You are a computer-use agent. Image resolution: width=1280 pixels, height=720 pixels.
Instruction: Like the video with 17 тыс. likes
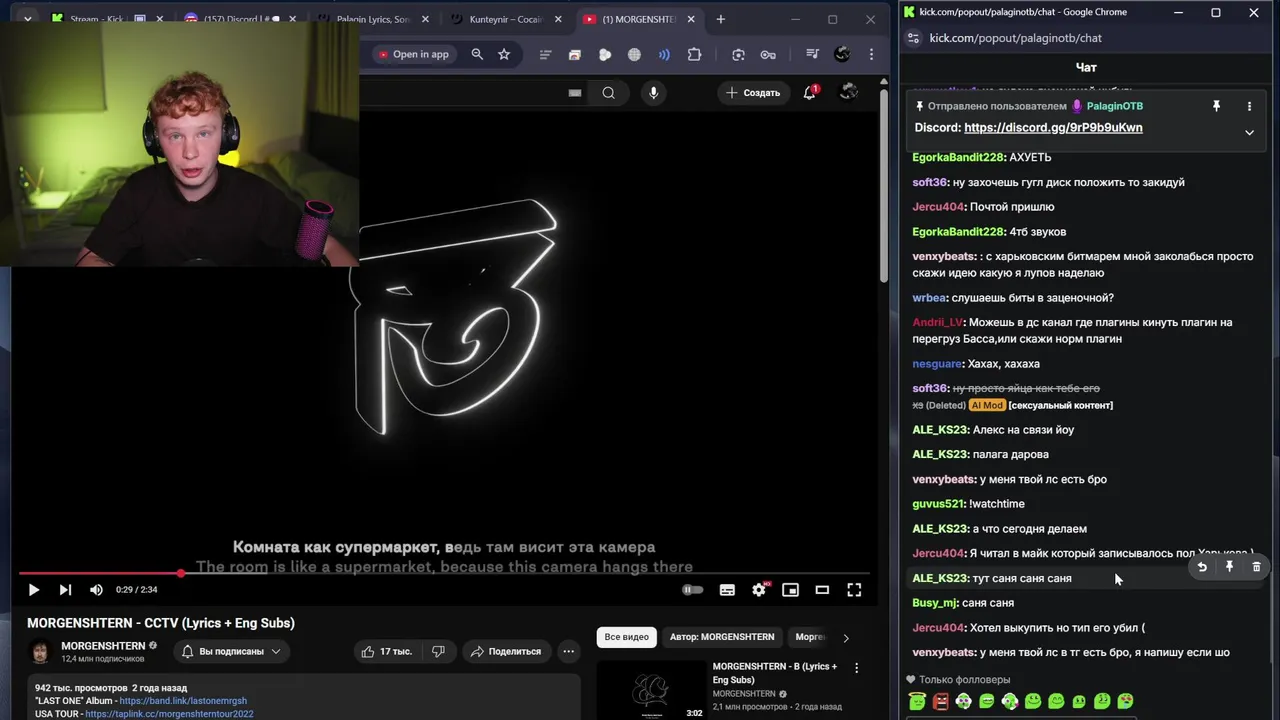click(x=387, y=651)
